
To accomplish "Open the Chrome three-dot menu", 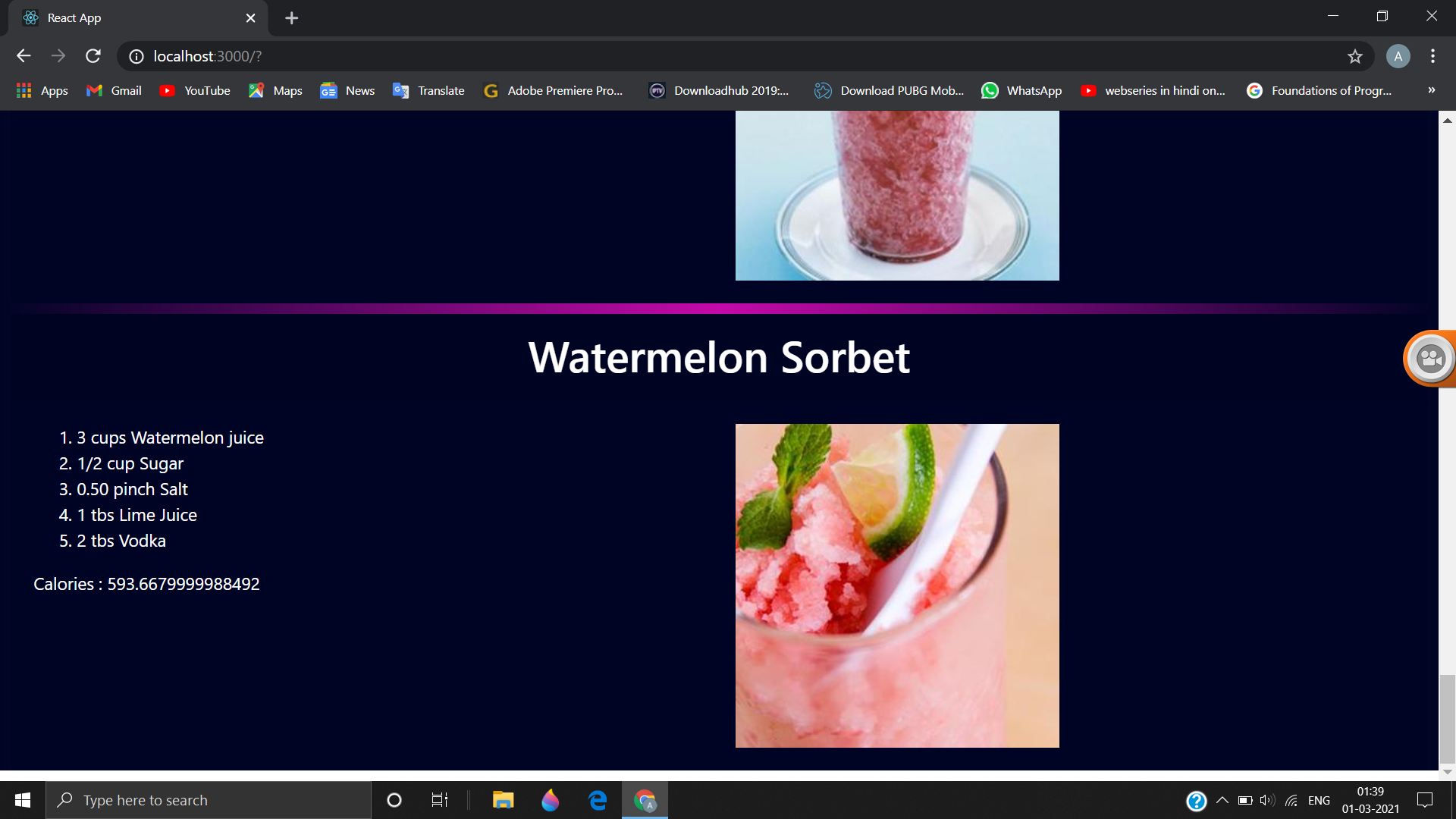I will coord(1432,56).
